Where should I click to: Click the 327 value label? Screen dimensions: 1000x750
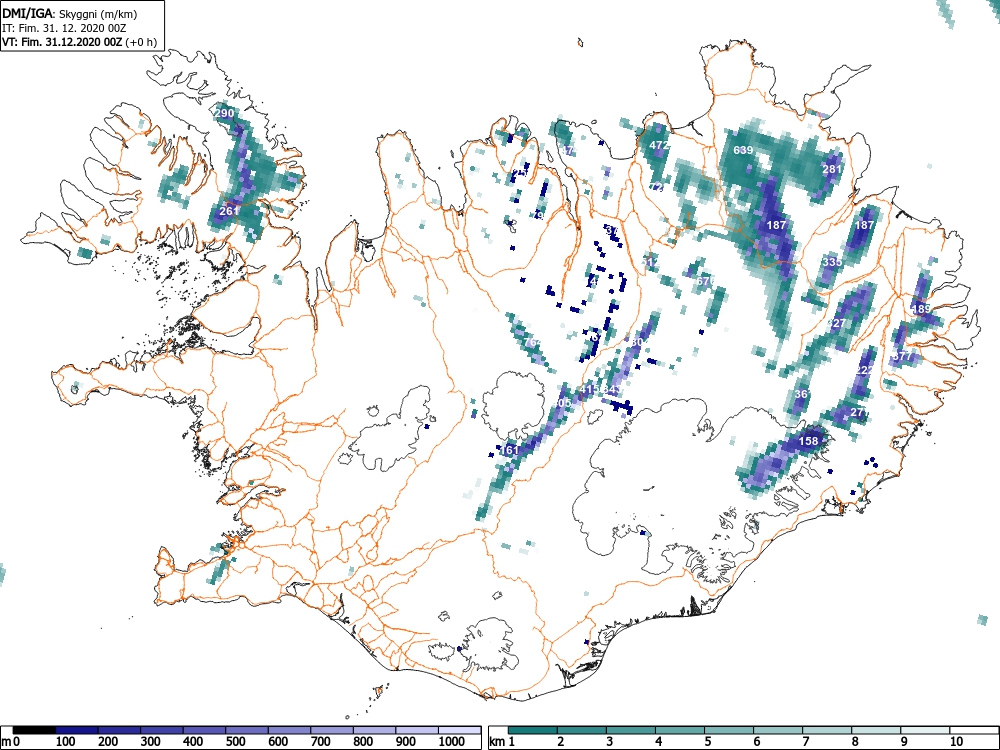tap(835, 323)
